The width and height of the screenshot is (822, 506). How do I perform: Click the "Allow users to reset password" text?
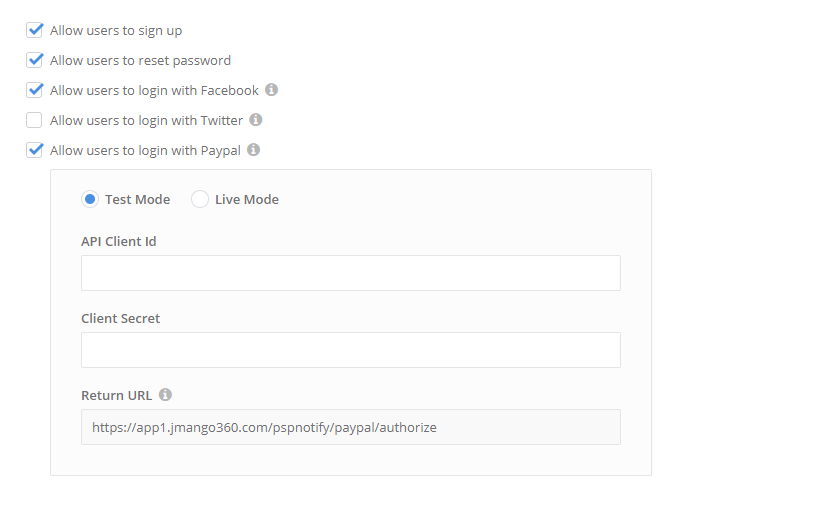pos(140,60)
